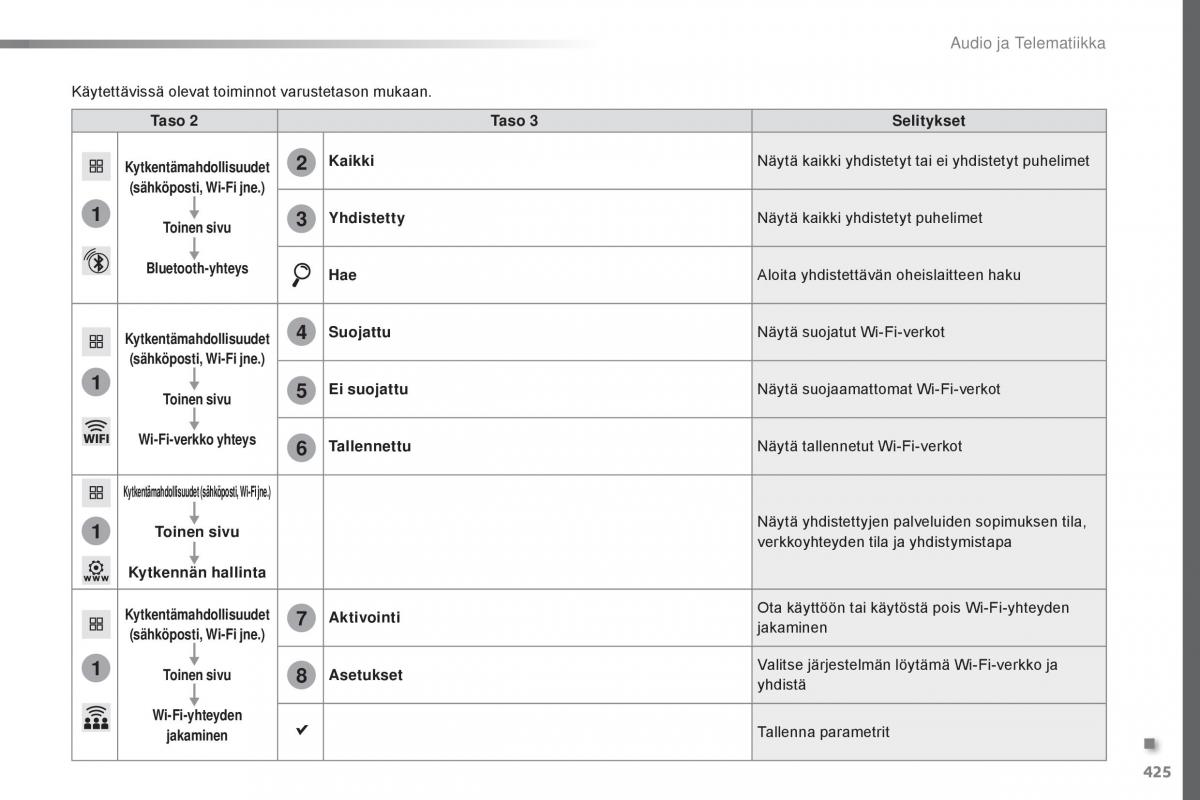Click Toinen sivu above Wi-Fi-yhteyden jakaminen

(x=197, y=675)
